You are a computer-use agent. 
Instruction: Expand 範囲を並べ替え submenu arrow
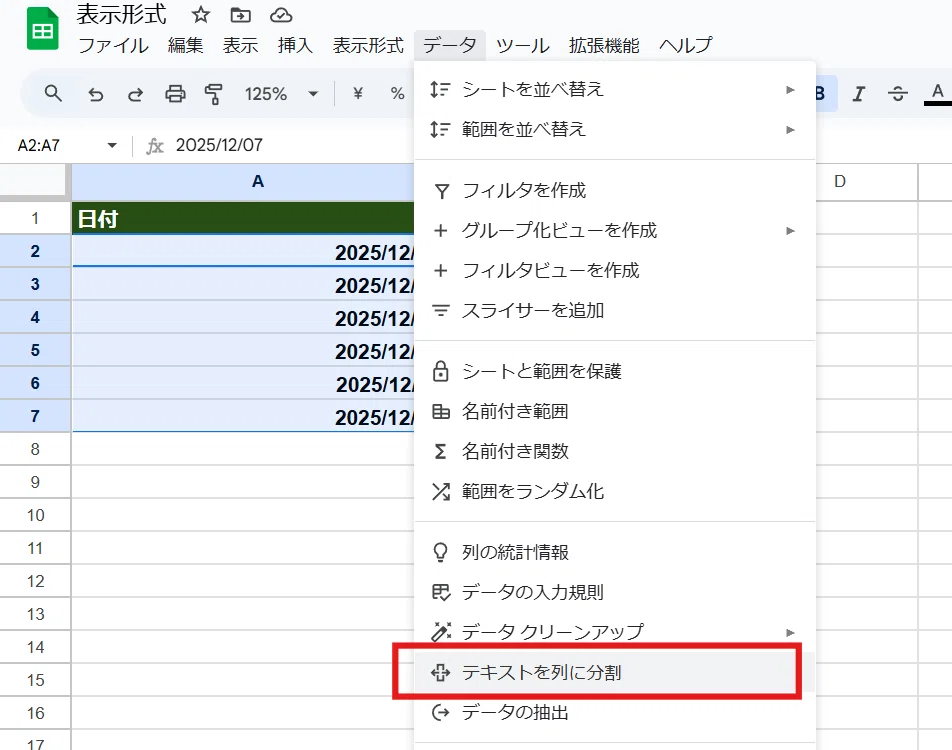(x=790, y=130)
